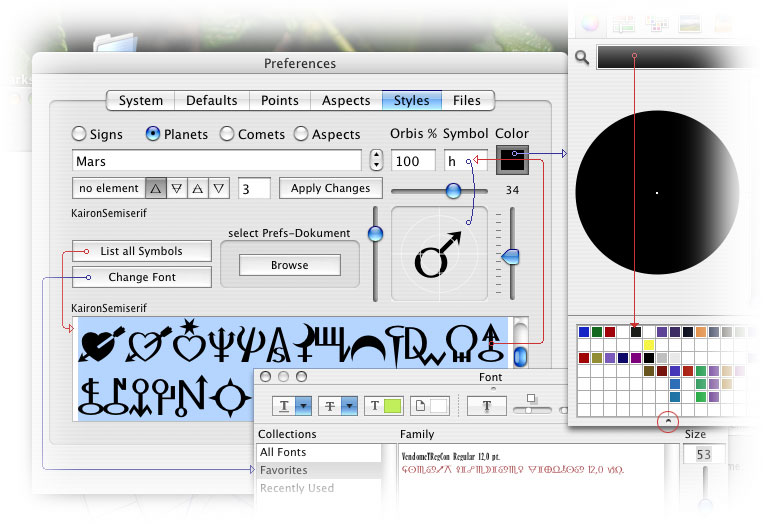The height and width of the screenshot is (524, 763).
Task: Click the strikethrough T icon in Font panel
Action: (329, 406)
